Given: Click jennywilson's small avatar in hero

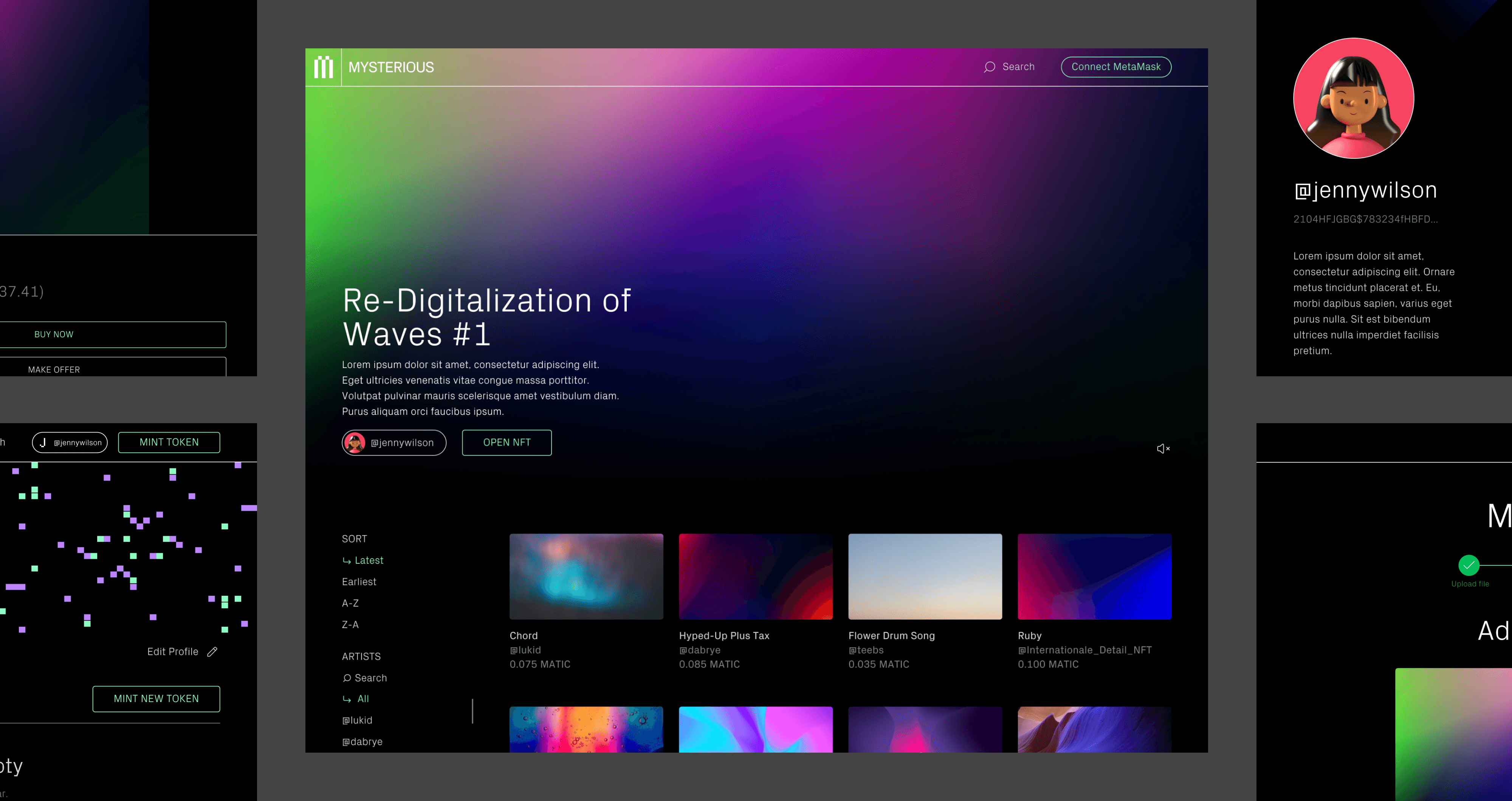Looking at the screenshot, I should coord(355,442).
